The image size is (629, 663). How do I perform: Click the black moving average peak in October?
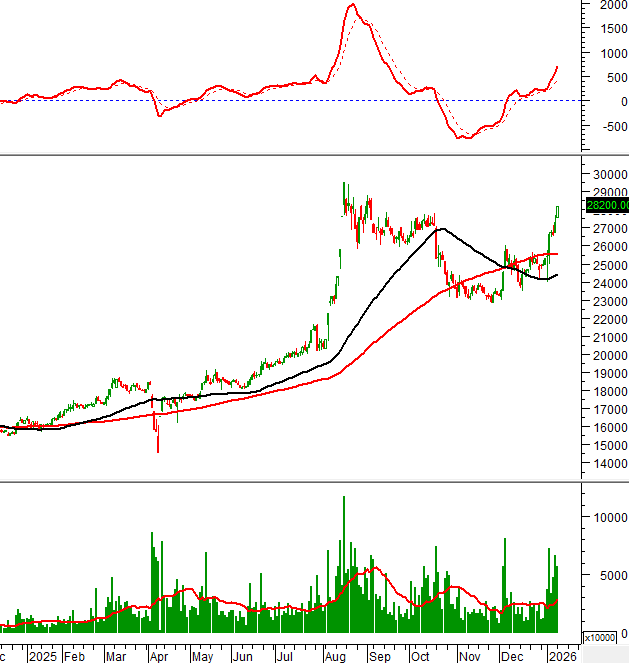tap(441, 229)
